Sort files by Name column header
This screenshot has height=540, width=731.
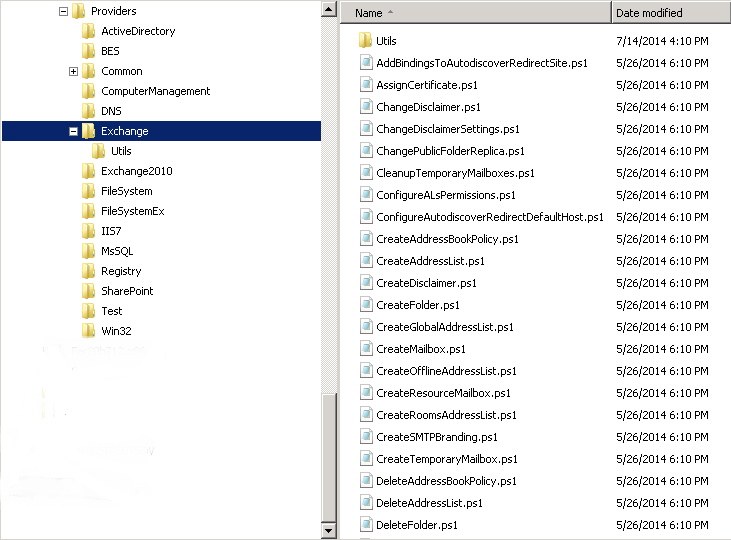click(x=476, y=13)
